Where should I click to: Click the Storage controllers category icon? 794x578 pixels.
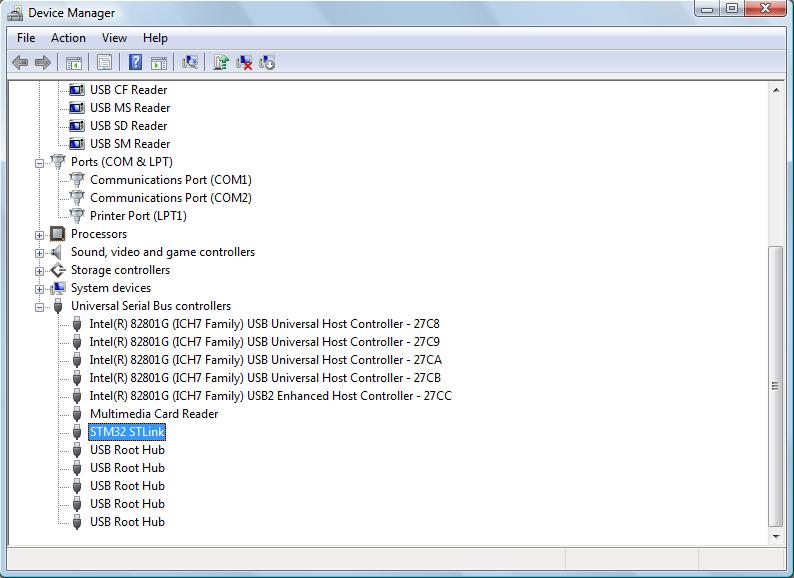point(58,270)
